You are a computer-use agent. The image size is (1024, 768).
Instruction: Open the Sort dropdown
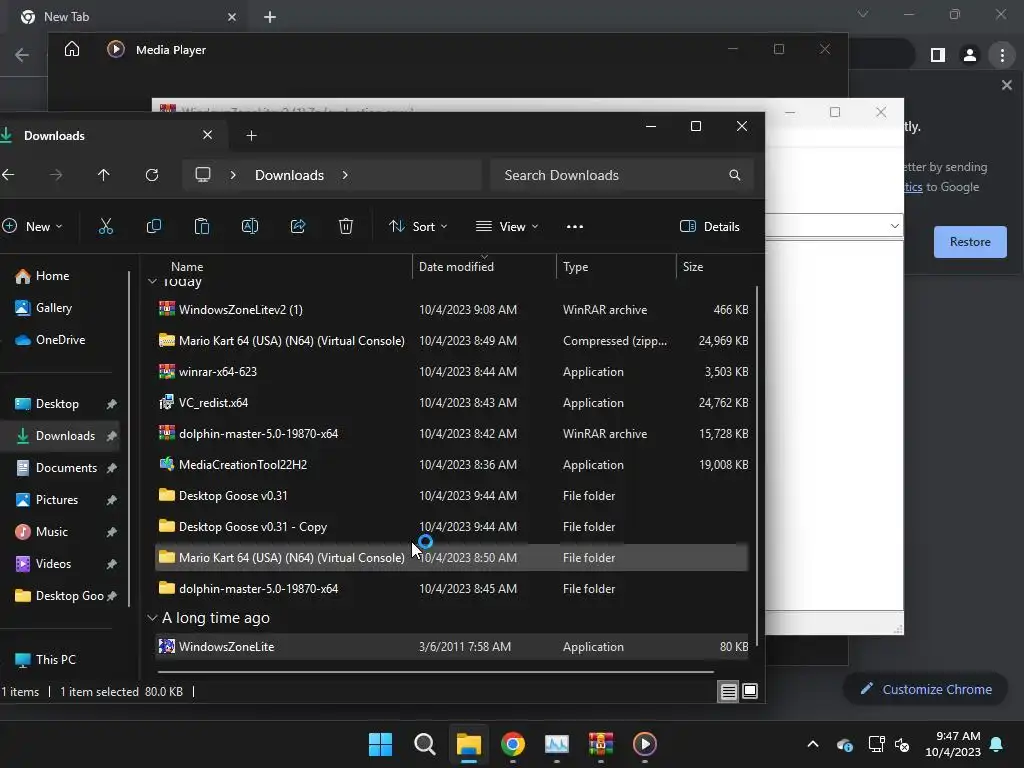tap(419, 227)
